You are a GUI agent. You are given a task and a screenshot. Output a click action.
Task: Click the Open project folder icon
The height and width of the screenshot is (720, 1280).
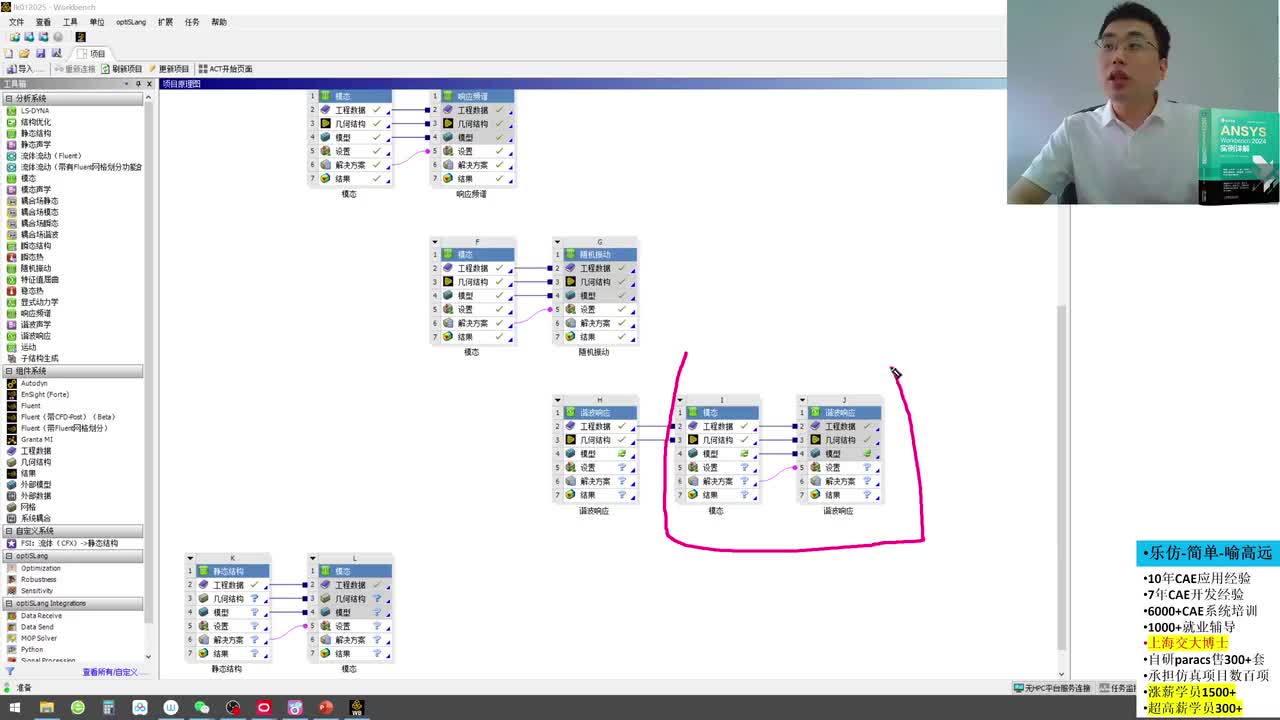(x=24, y=53)
